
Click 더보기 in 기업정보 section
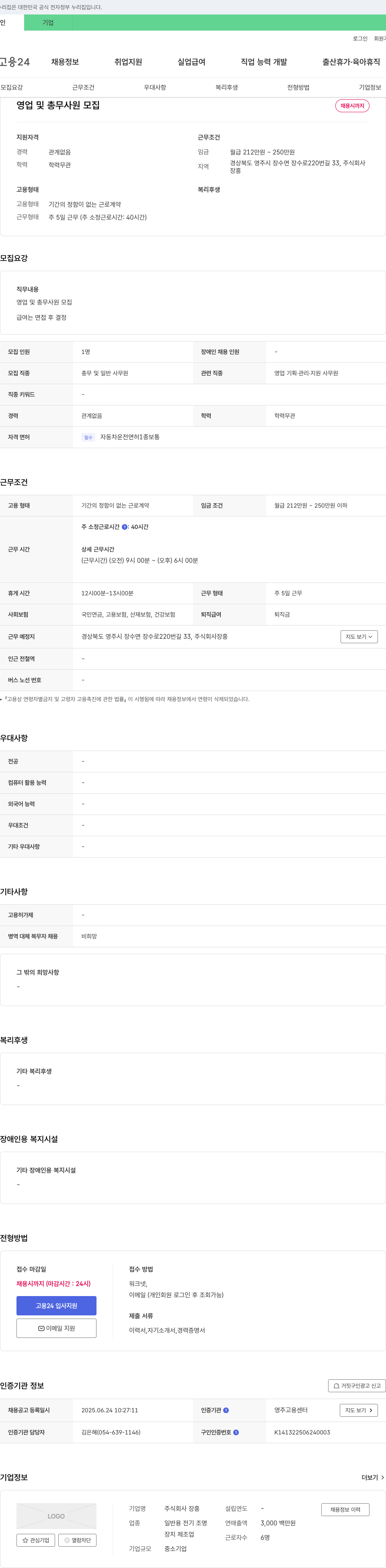pyautogui.click(x=372, y=1477)
